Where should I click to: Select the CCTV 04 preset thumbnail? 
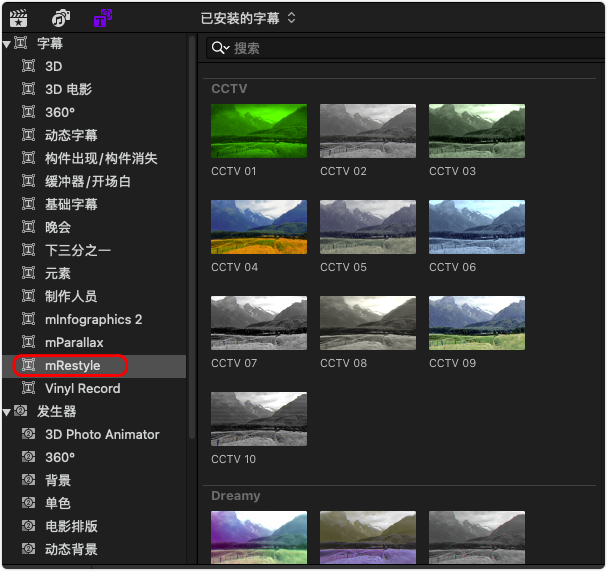[x=259, y=227]
